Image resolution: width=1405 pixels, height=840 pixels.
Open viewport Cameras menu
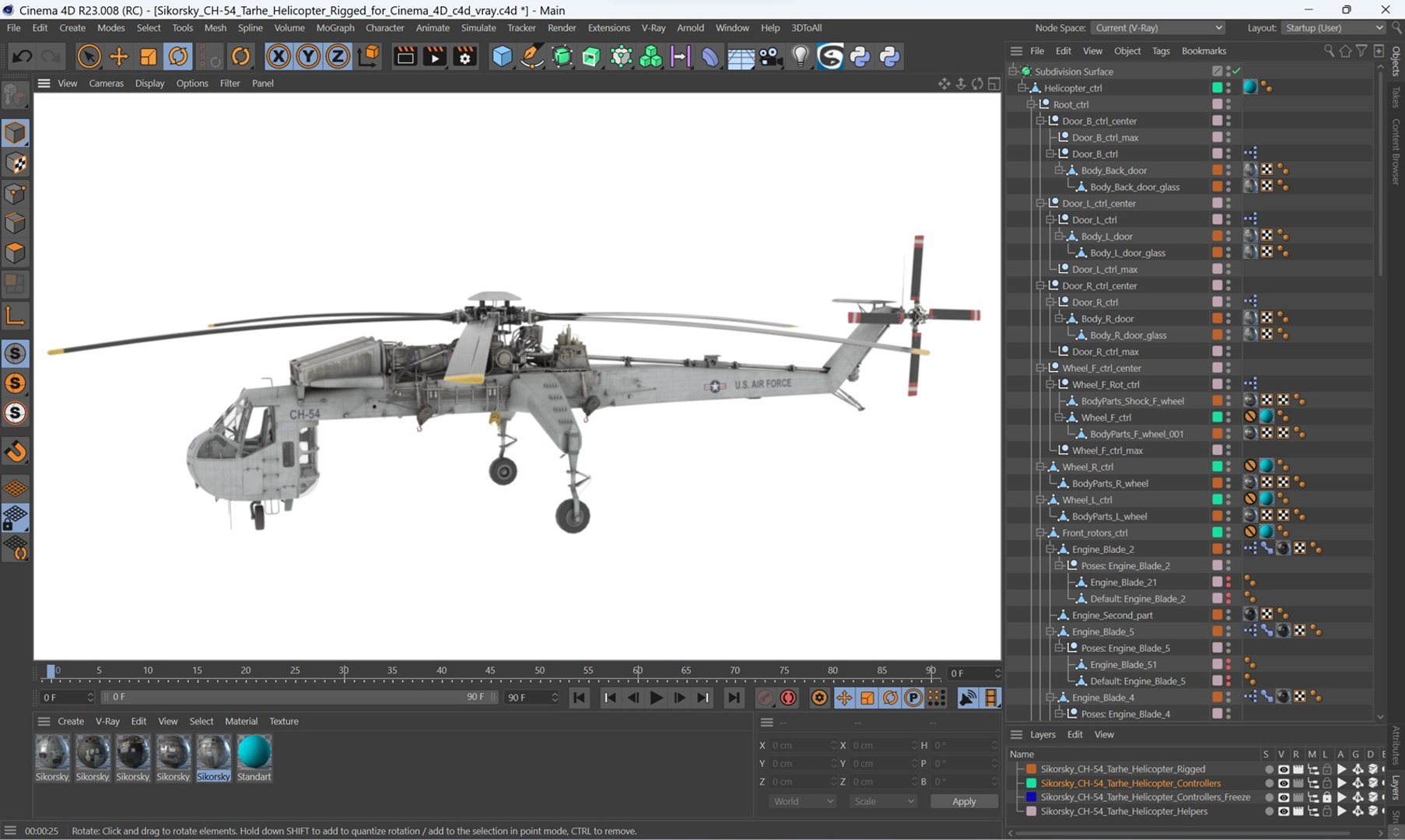[106, 83]
